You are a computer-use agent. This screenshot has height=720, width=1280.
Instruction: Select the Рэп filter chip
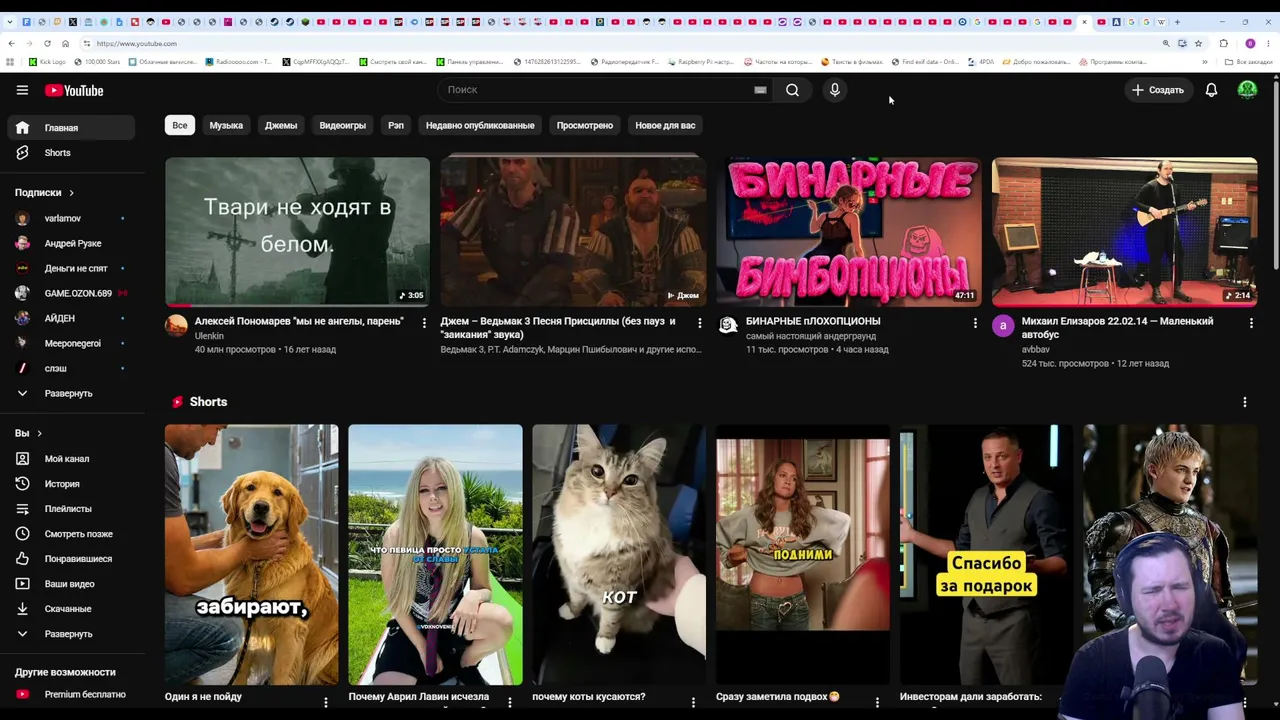pyautogui.click(x=396, y=126)
